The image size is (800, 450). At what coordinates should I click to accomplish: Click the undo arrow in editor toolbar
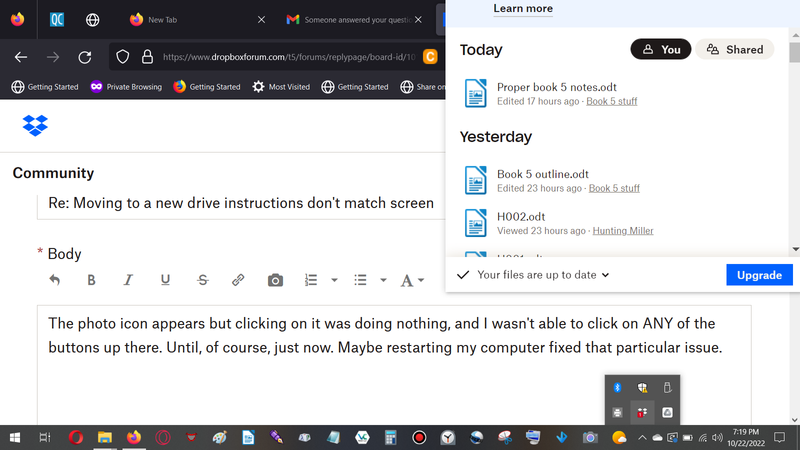[x=54, y=281]
